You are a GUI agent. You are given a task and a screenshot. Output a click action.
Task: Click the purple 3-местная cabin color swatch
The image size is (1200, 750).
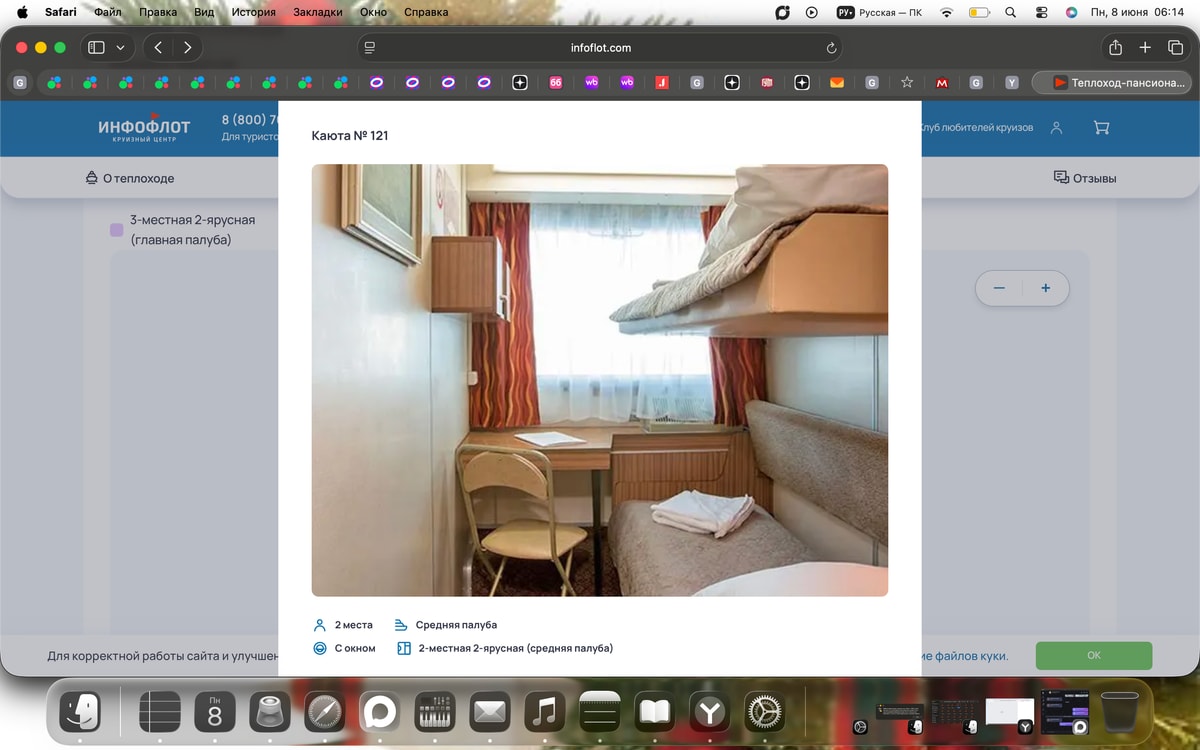pyautogui.click(x=116, y=230)
